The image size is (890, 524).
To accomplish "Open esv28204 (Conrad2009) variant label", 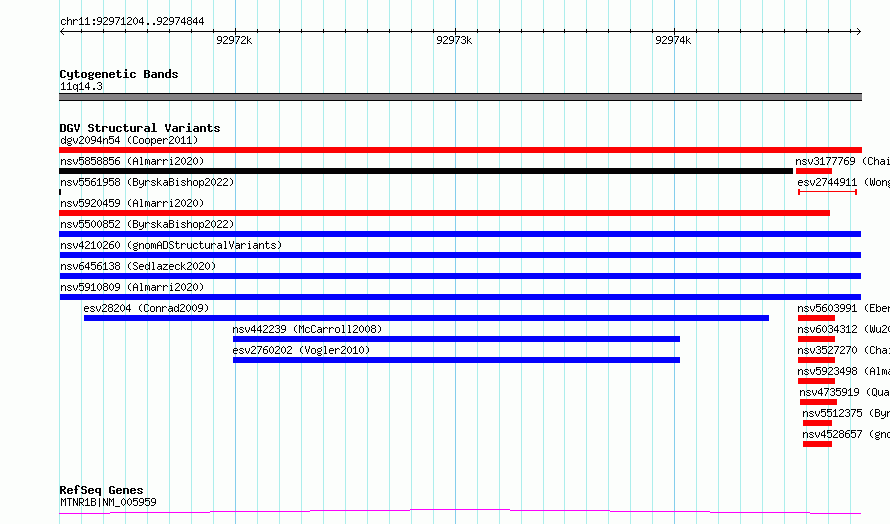I will [x=146, y=308].
